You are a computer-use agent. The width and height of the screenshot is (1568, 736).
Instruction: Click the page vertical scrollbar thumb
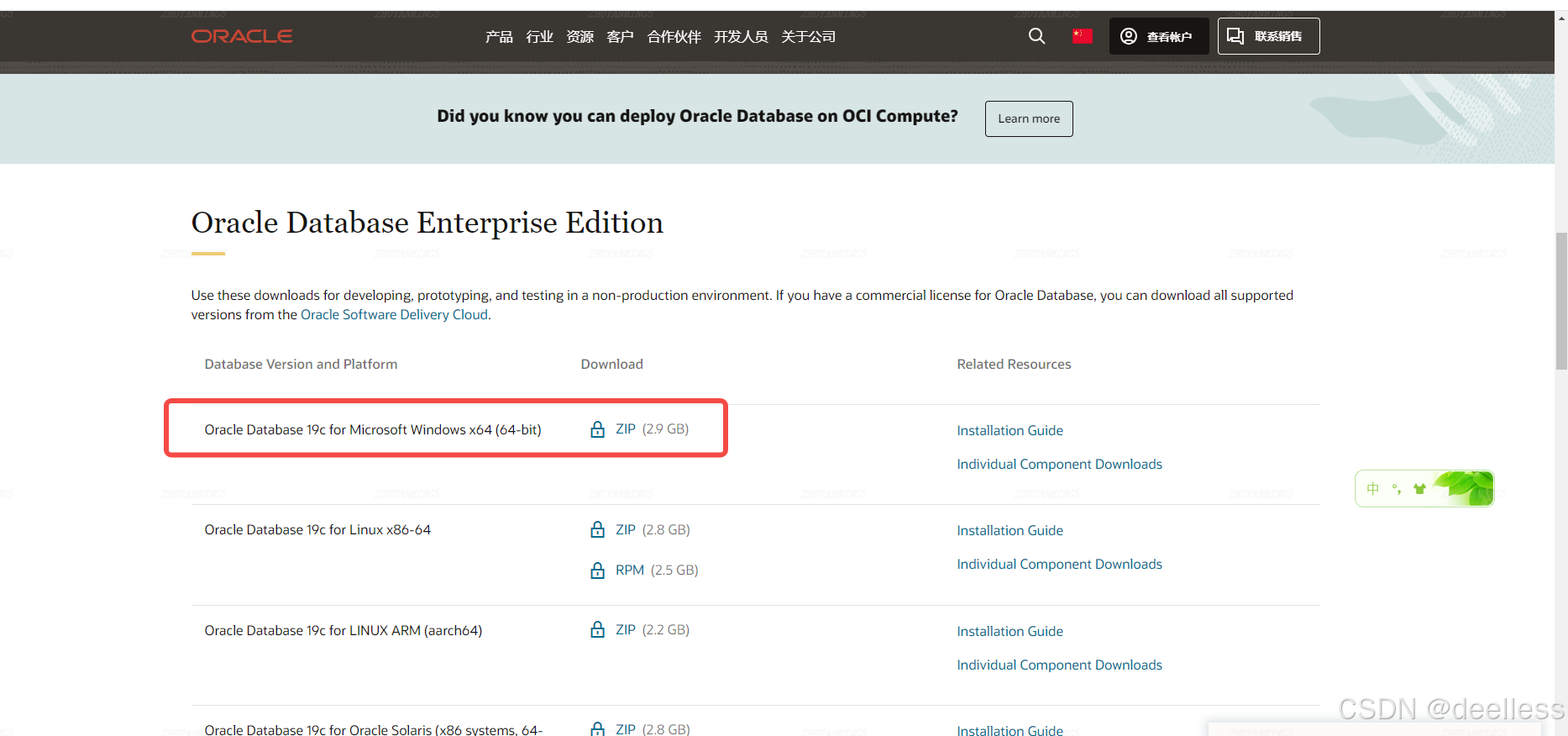1561,301
